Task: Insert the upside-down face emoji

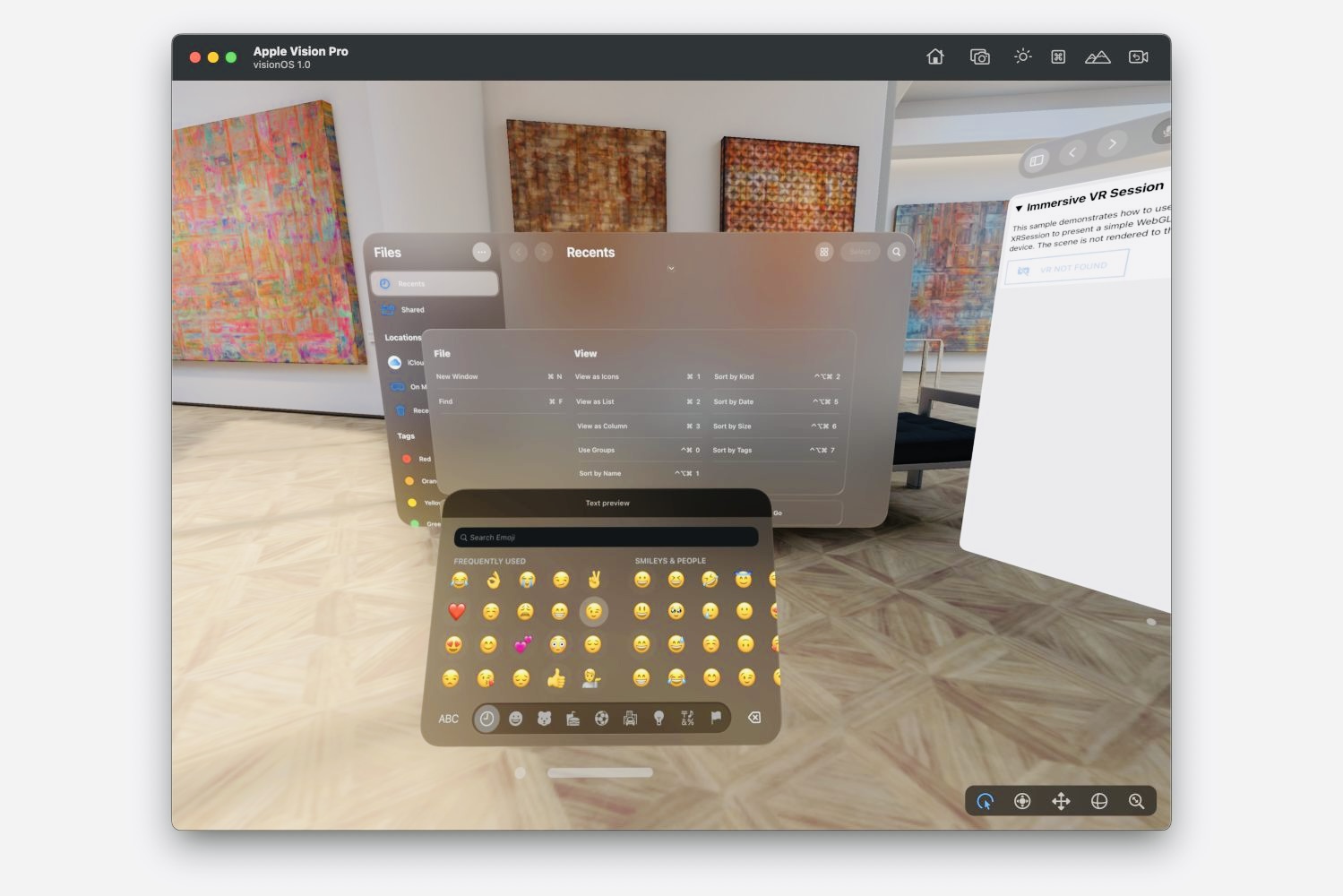Action: 745,644
